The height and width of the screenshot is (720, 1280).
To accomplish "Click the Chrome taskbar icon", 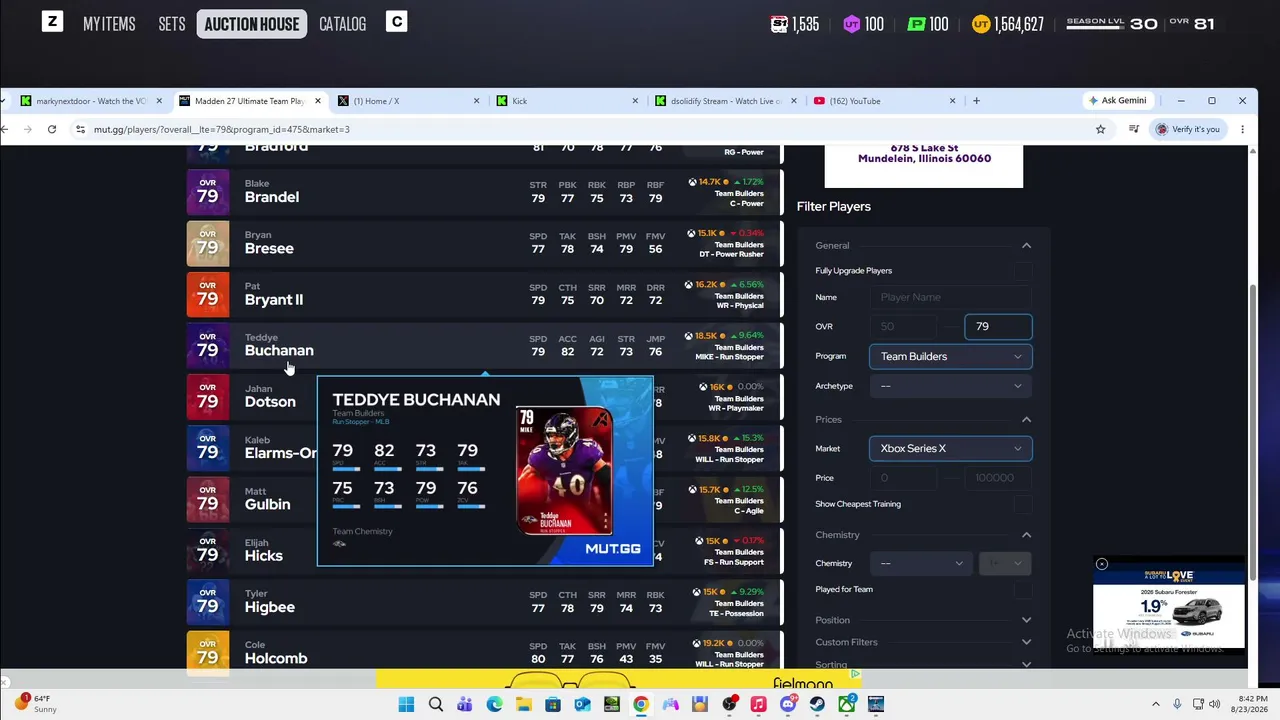I will (x=641, y=705).
